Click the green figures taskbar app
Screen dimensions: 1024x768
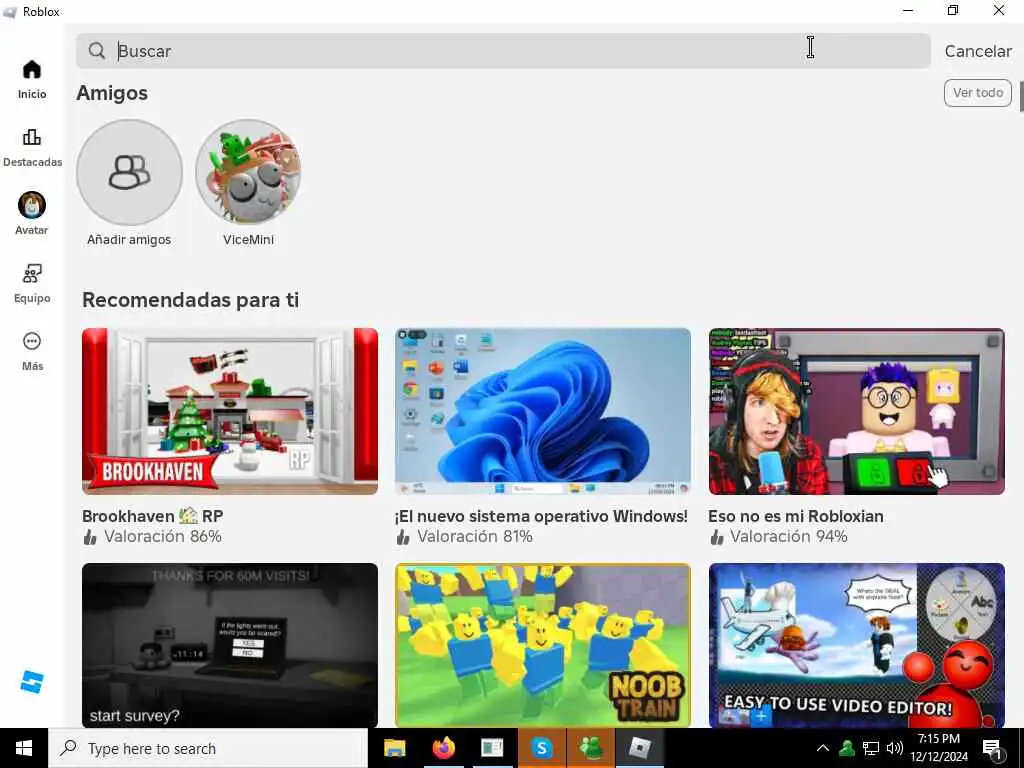pyautogui.click(x=590, y=748)
